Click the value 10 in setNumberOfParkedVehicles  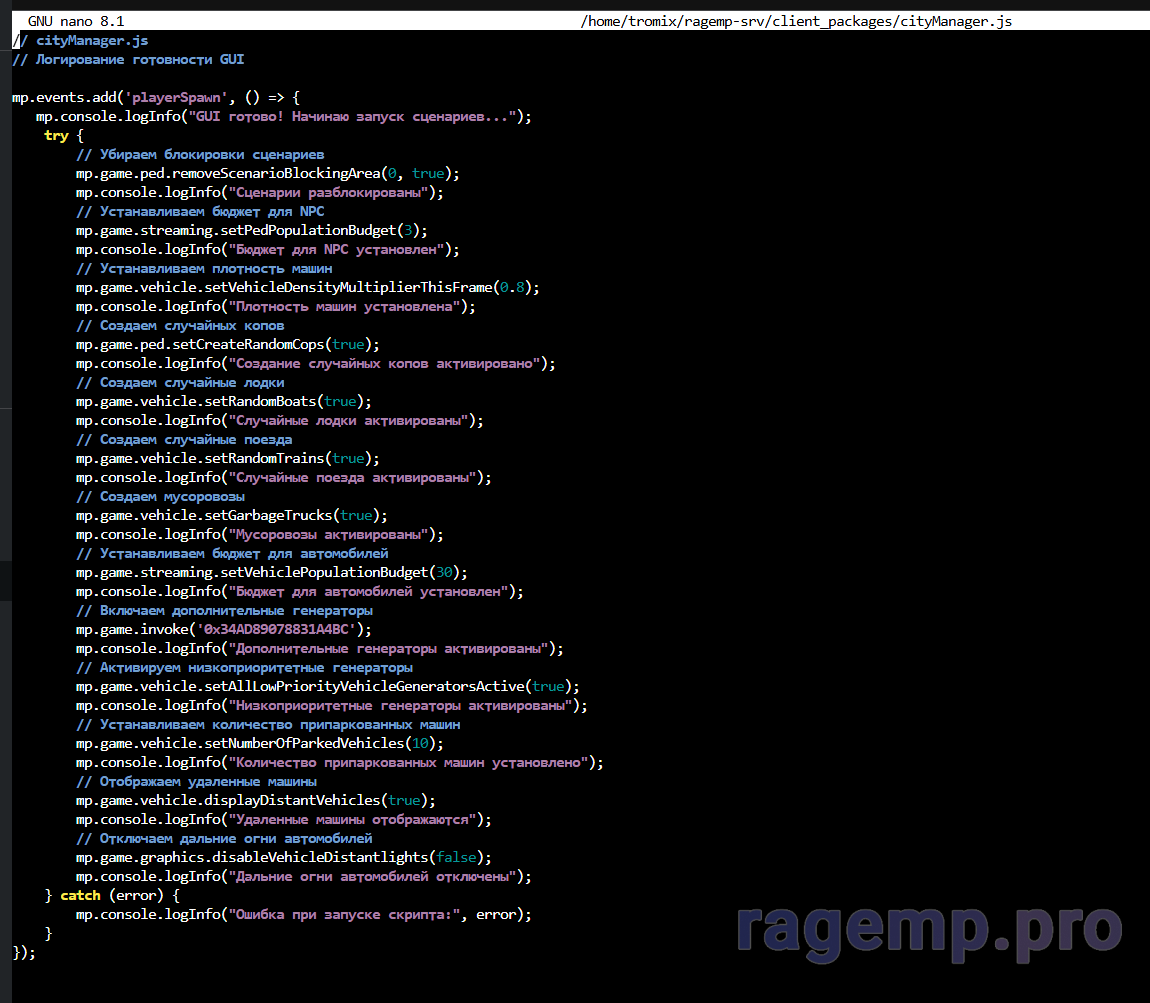click(x=423, y=744)
